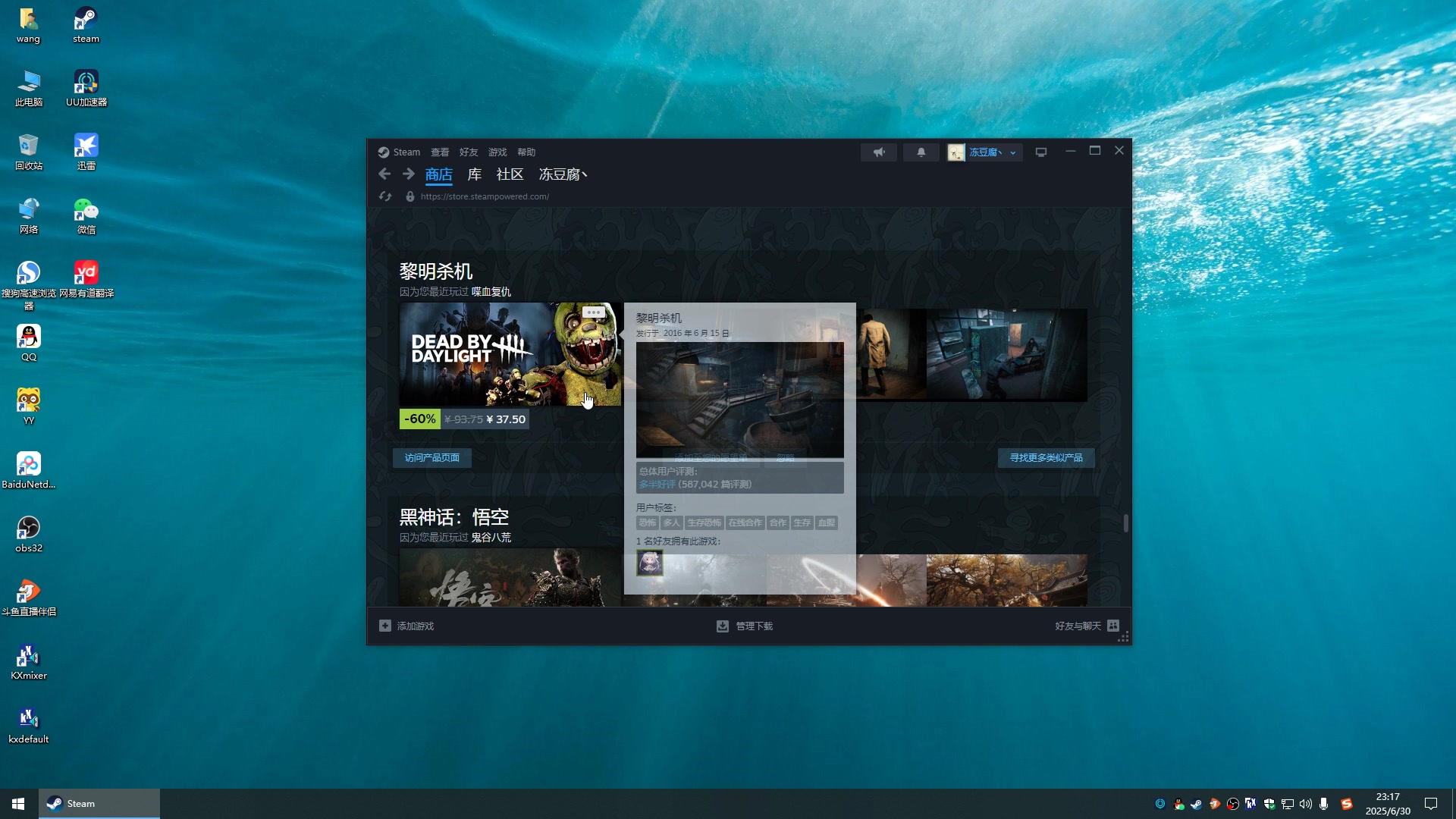The image size is (1456, 819).
Task: Open the three-dot options on the Dead by Daylight capsule
Action: [x=594, y=312]
